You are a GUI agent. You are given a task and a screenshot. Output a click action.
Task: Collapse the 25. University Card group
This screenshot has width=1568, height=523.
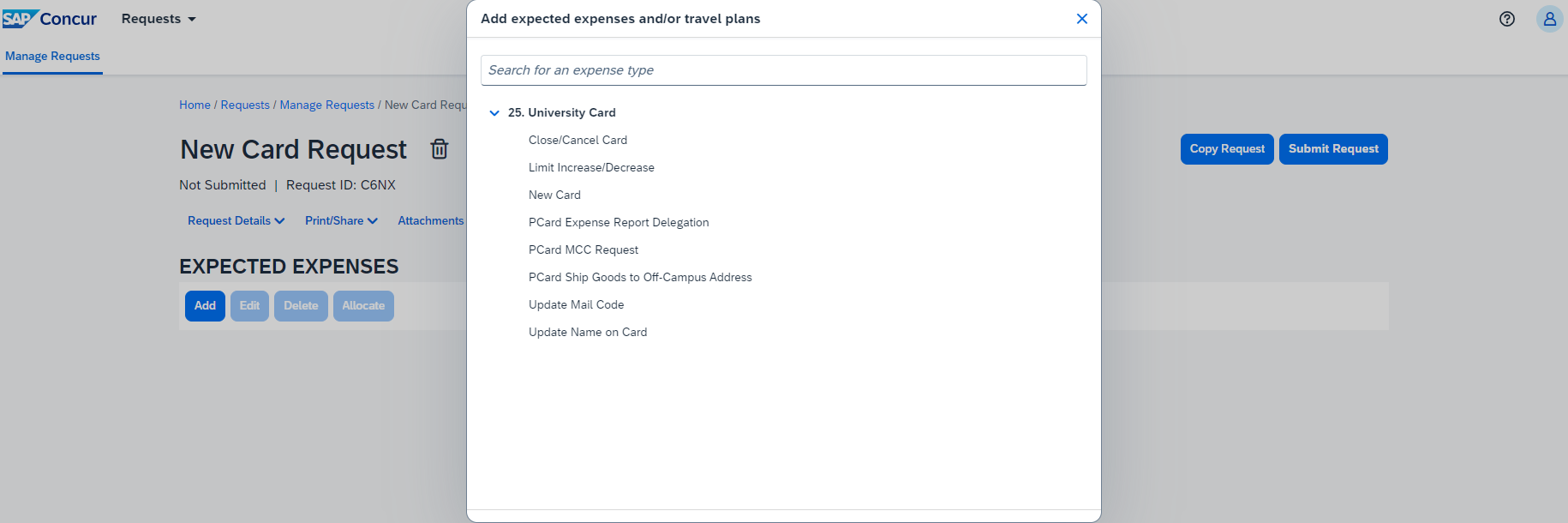pos(494,112)
